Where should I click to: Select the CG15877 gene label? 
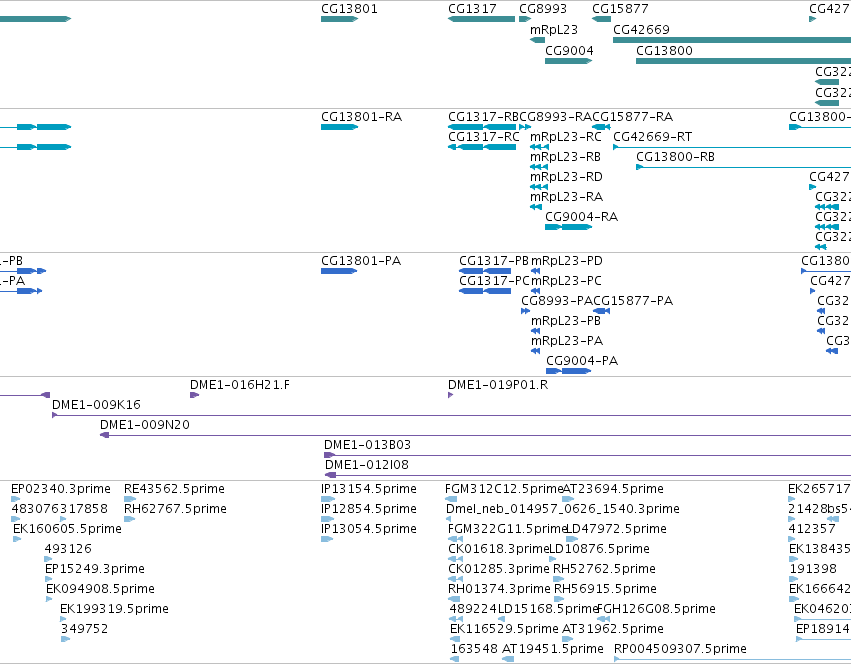(x=620, y=9)
